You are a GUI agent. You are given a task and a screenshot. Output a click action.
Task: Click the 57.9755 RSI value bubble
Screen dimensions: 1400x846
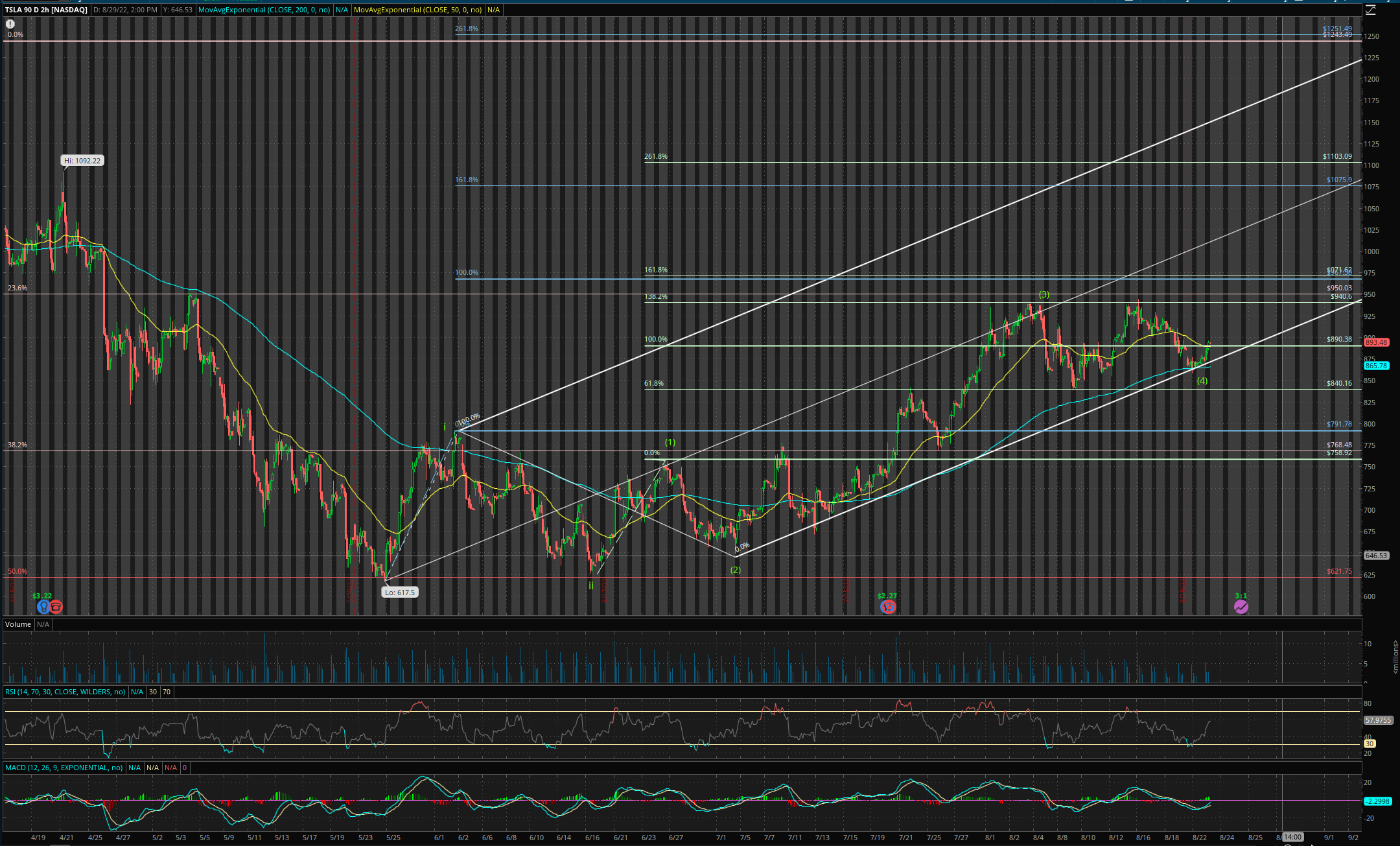point(1377,720)
